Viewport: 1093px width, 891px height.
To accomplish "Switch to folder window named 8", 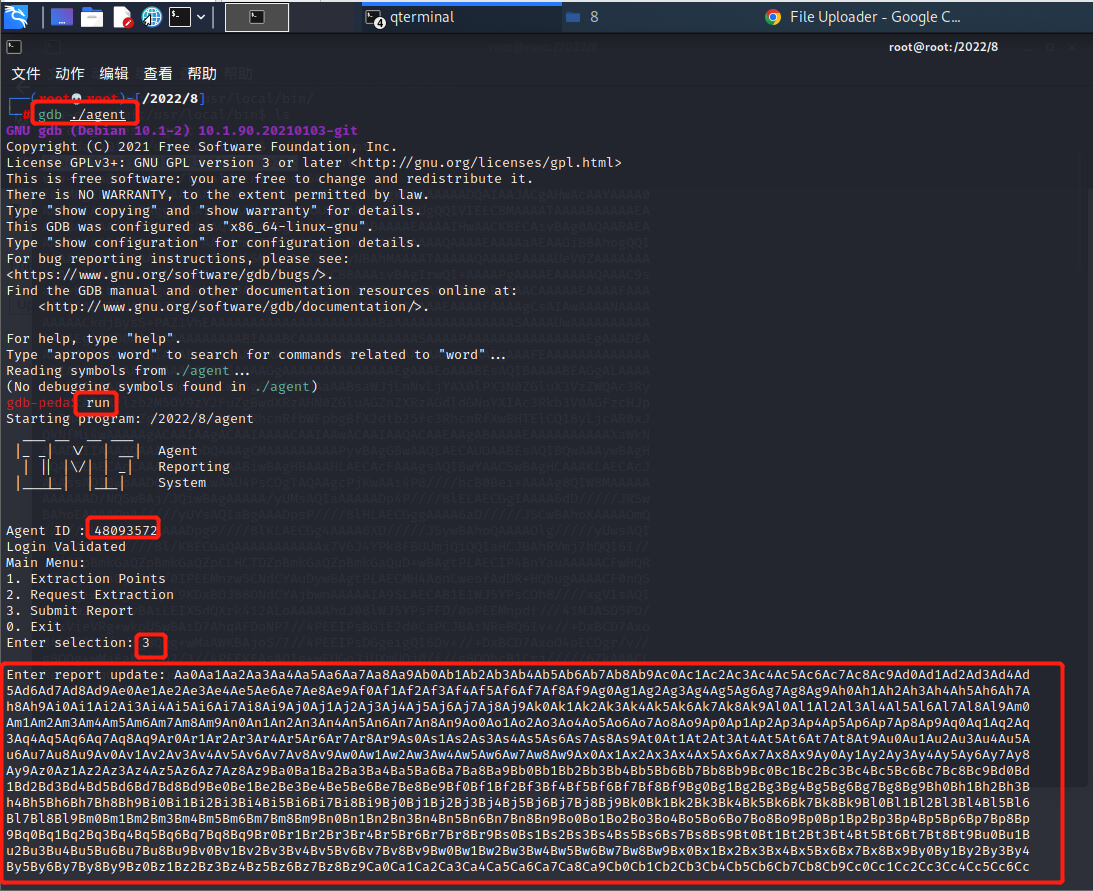I will tap(583, 17).
